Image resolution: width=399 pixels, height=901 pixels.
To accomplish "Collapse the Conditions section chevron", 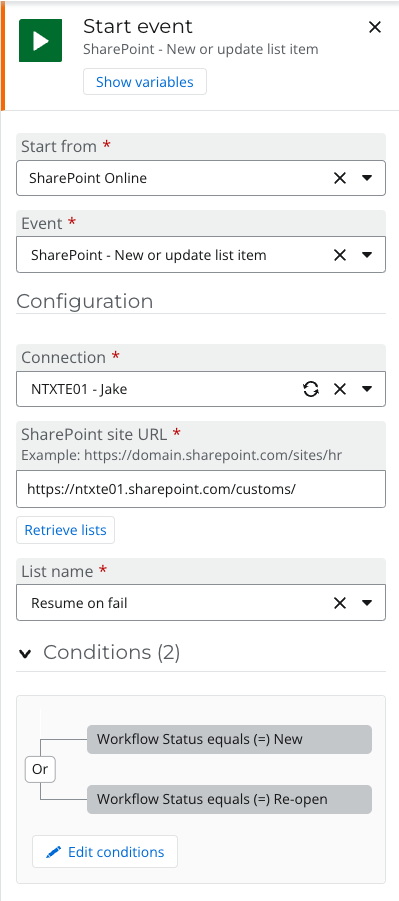I will coord(25,653).
